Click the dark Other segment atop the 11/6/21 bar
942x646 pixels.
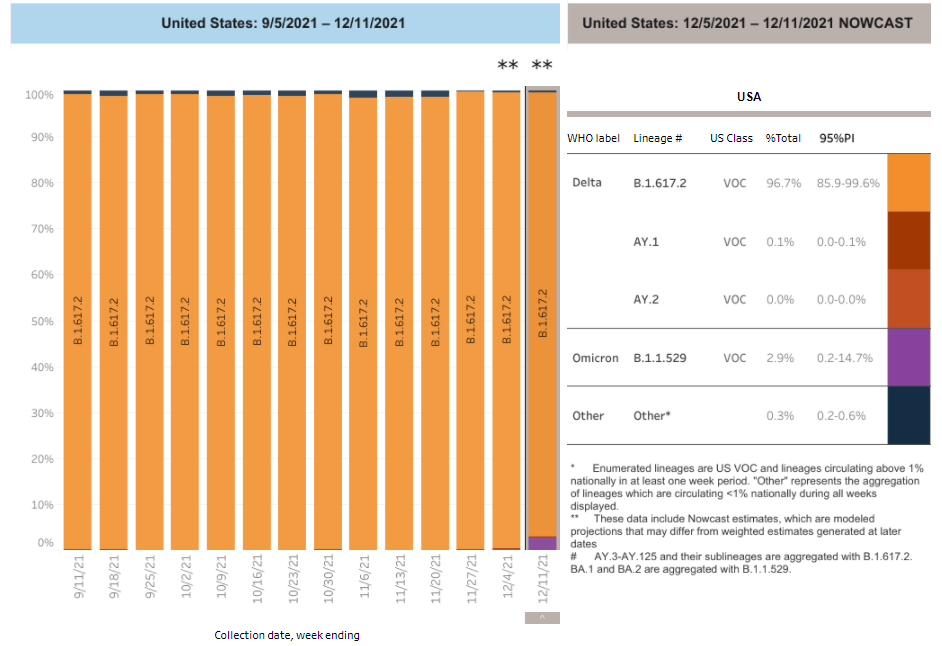(x=363, y=94)
